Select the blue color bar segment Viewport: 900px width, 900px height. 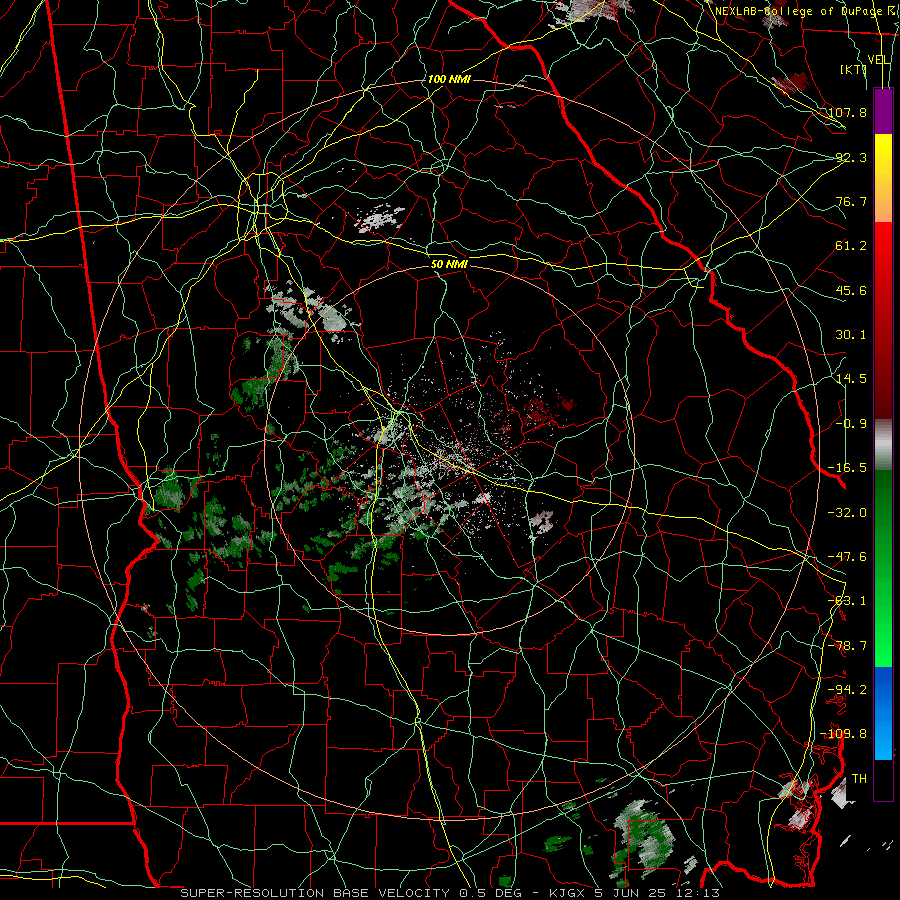tap(883, 713)
